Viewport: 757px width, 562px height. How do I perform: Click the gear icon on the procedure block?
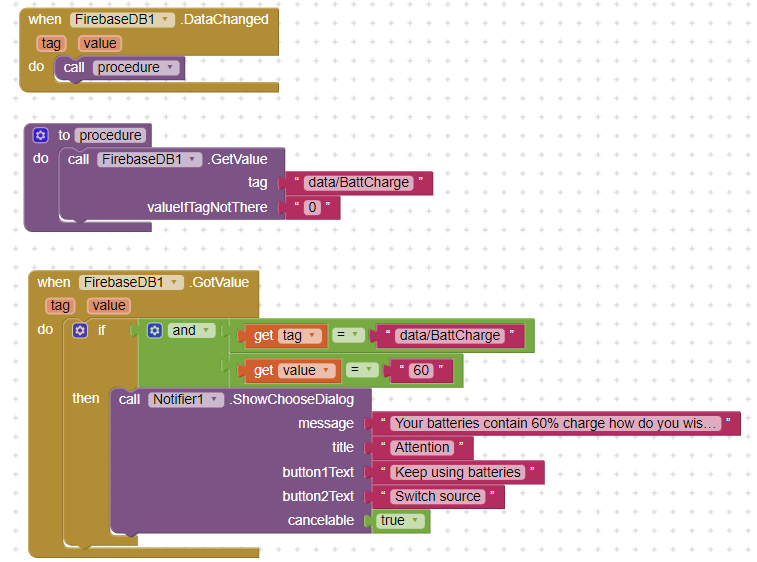[x=40, y=135]
